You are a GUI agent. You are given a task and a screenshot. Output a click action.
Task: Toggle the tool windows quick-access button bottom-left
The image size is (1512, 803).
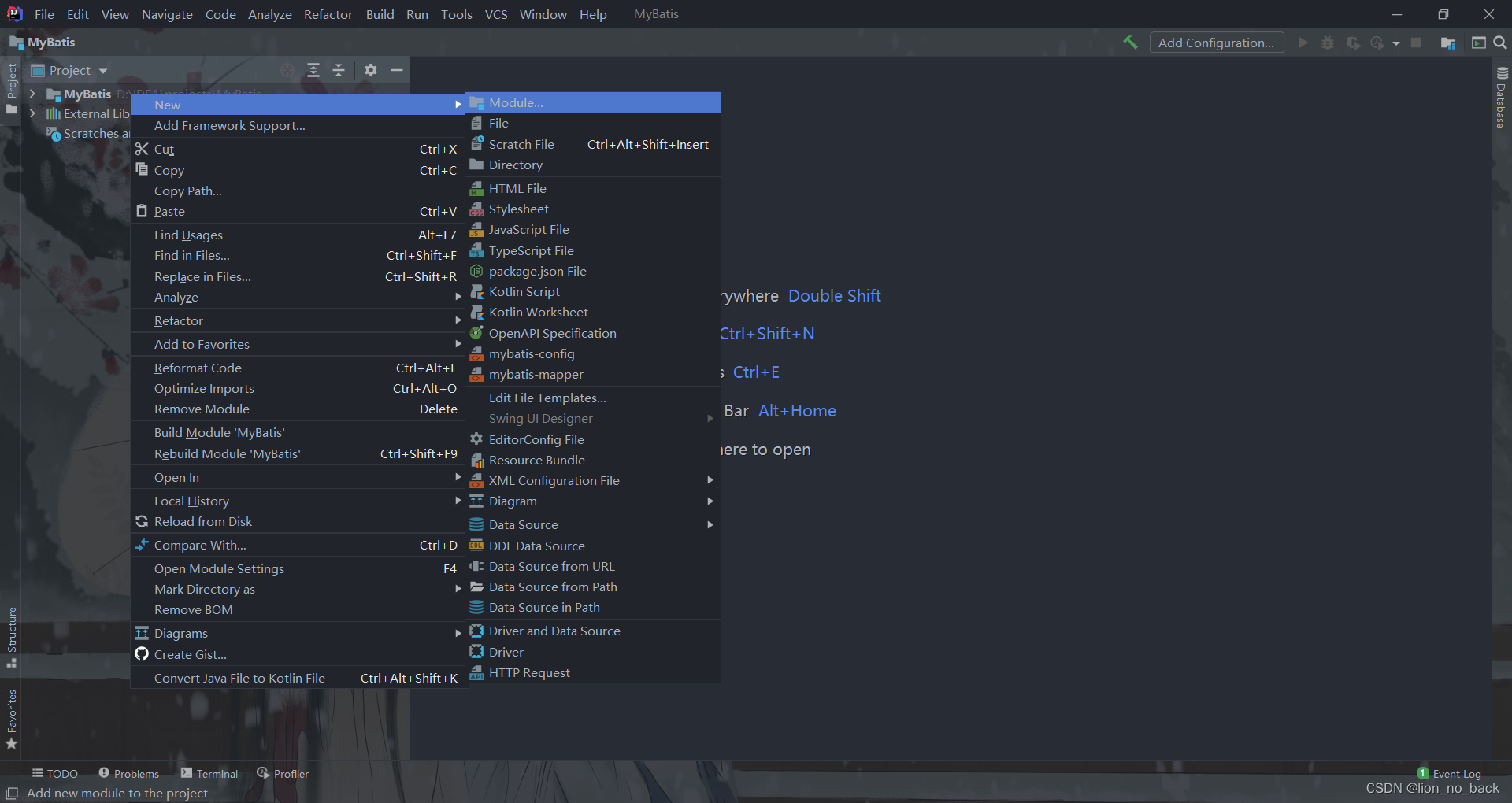point(12,793)
